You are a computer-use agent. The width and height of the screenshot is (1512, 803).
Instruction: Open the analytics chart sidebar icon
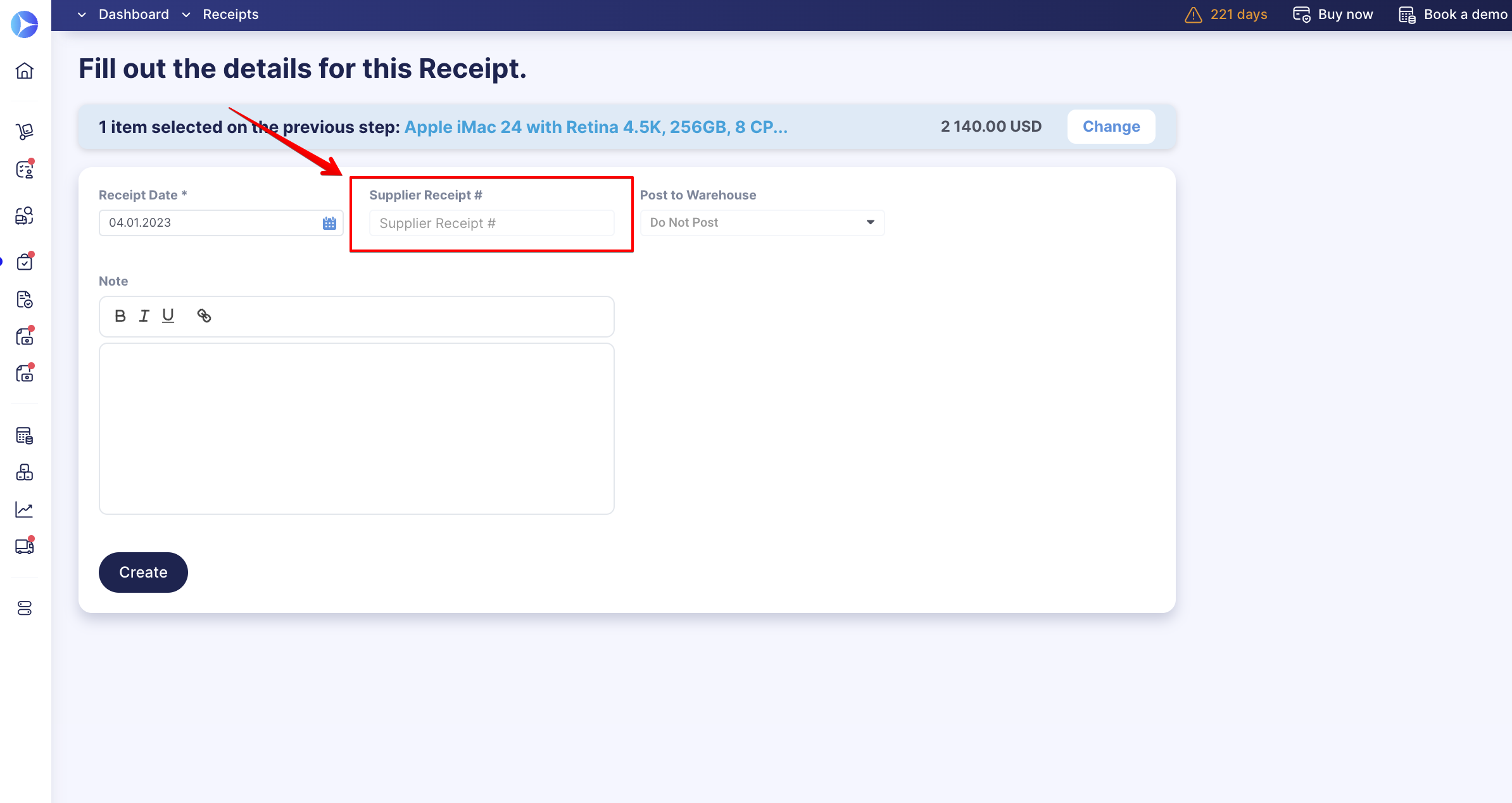click(x=25, y=510)
